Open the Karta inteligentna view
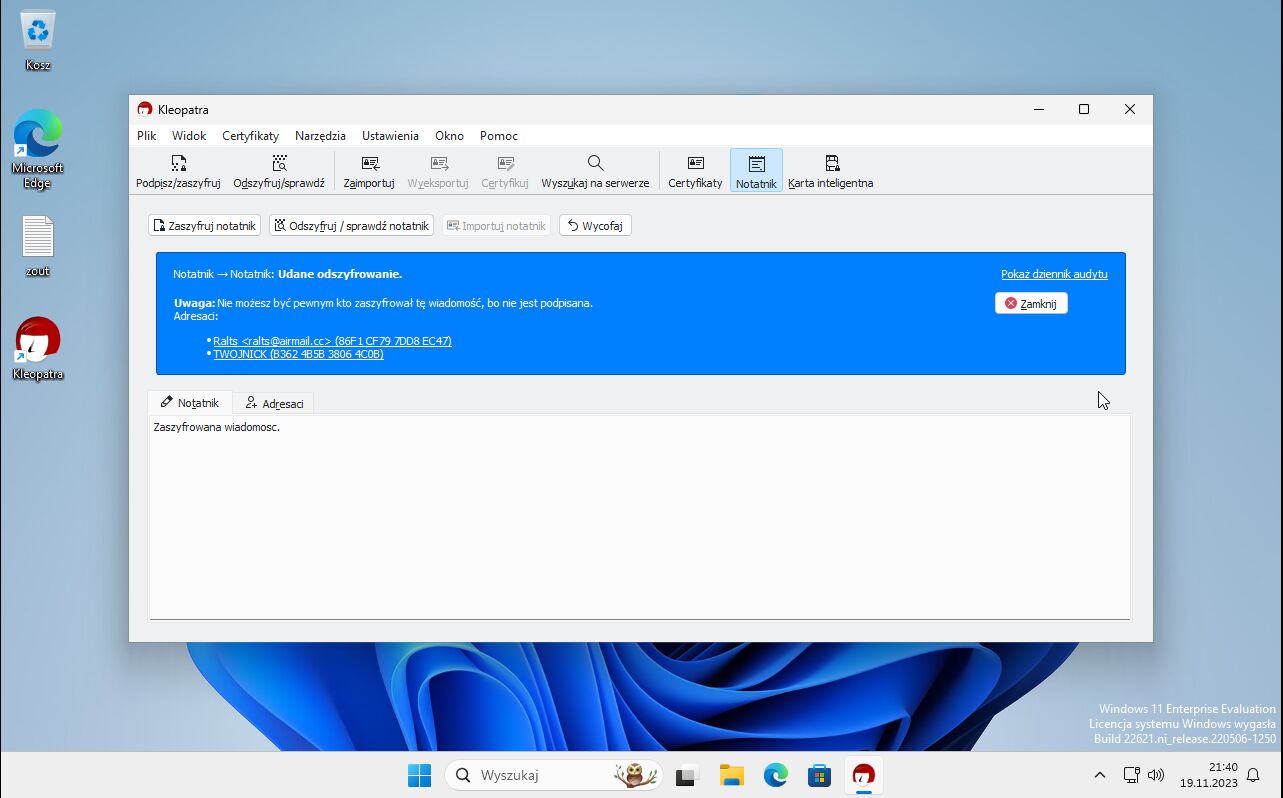This screenshot has width=1283, height=798. click(830, 171)
